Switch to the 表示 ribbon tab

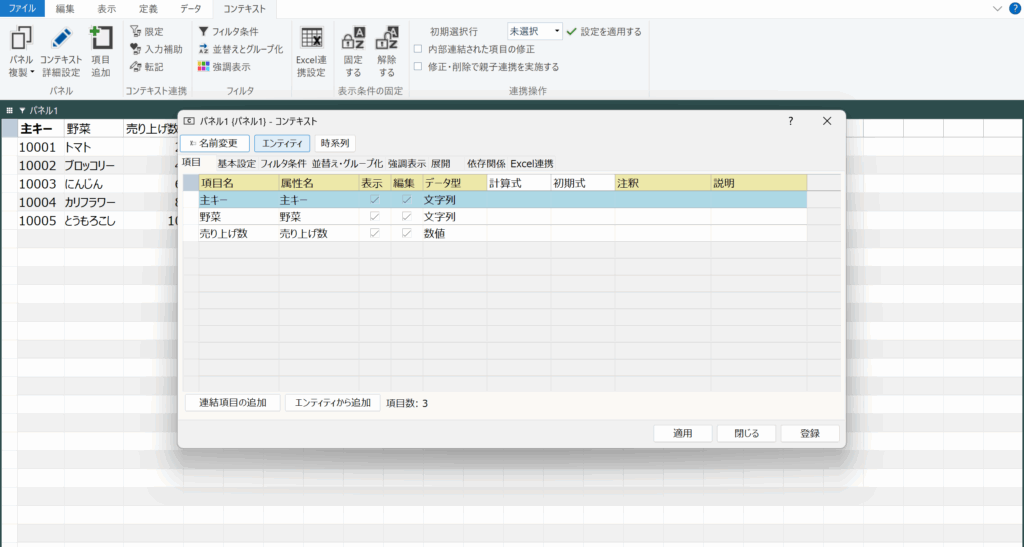pos(106,9)
